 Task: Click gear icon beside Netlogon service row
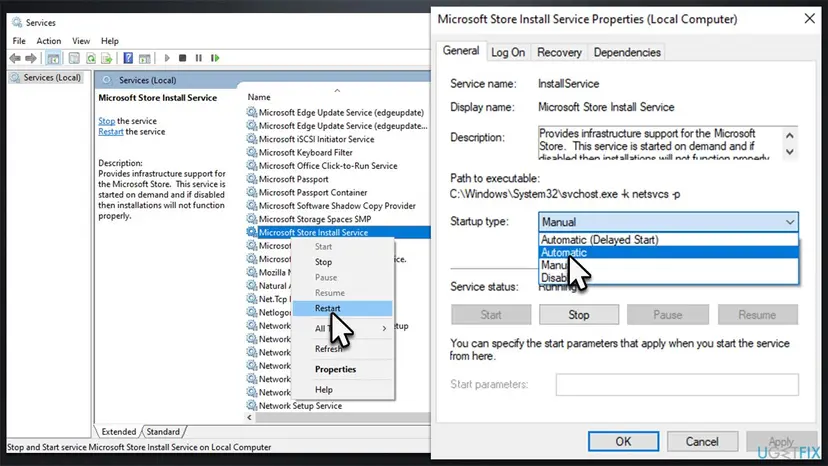(x=252, y=312)
